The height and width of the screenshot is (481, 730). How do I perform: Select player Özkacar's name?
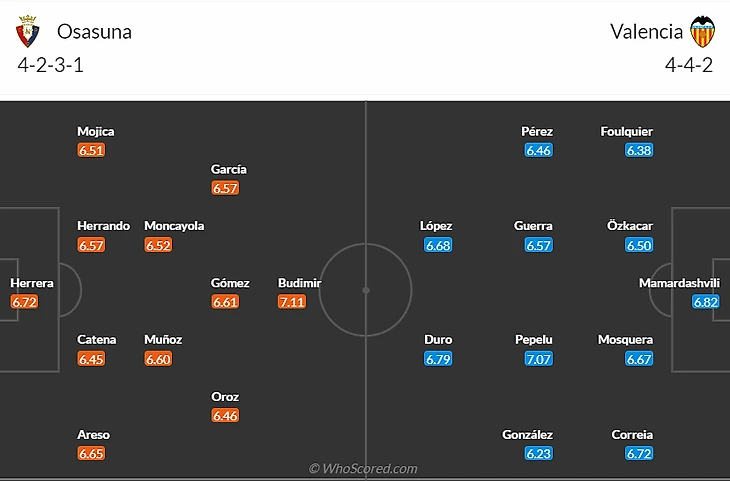[x=630, y=226]
